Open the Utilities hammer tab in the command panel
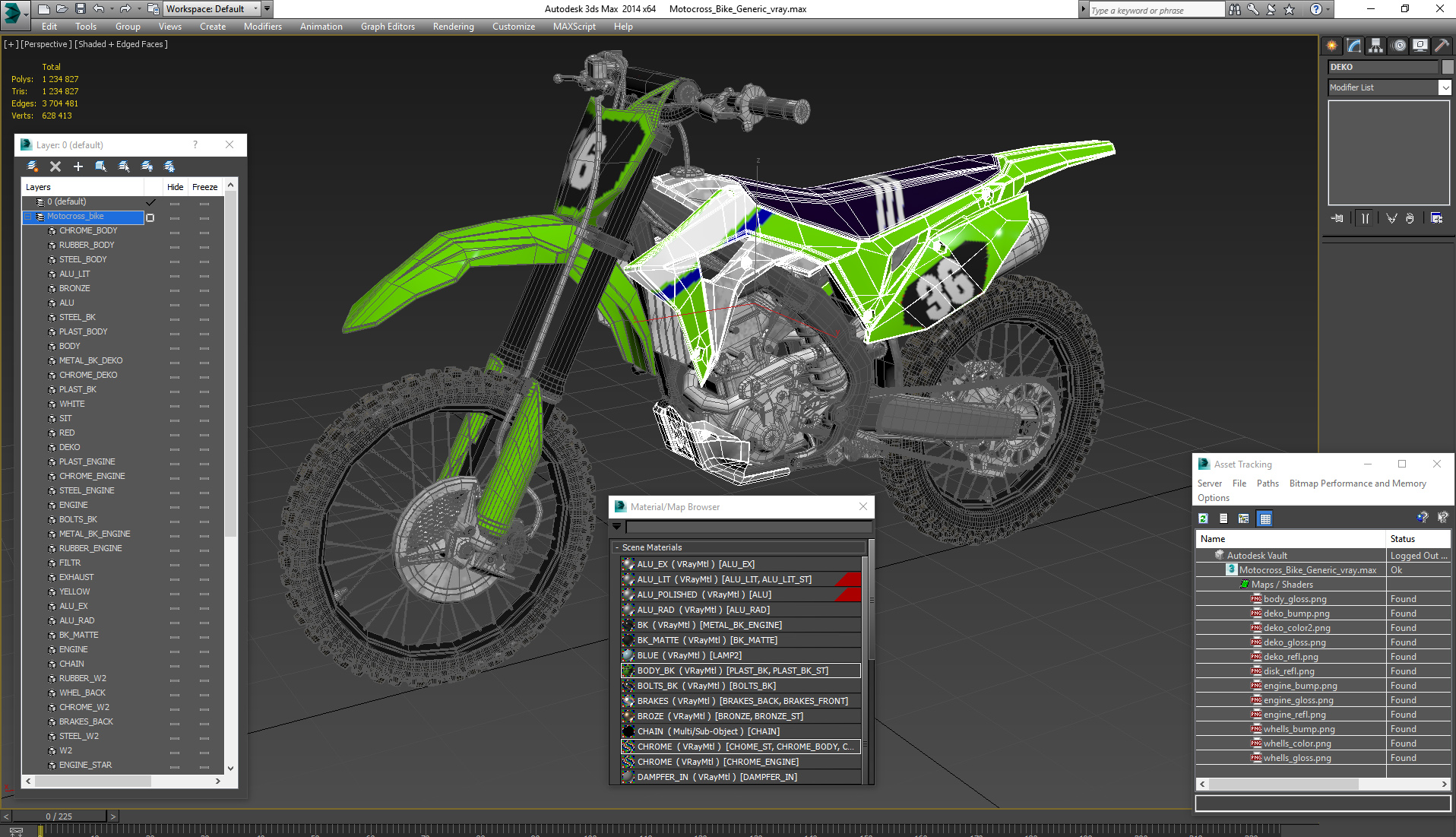1456x837 pixels. [x=1442, y=46]
